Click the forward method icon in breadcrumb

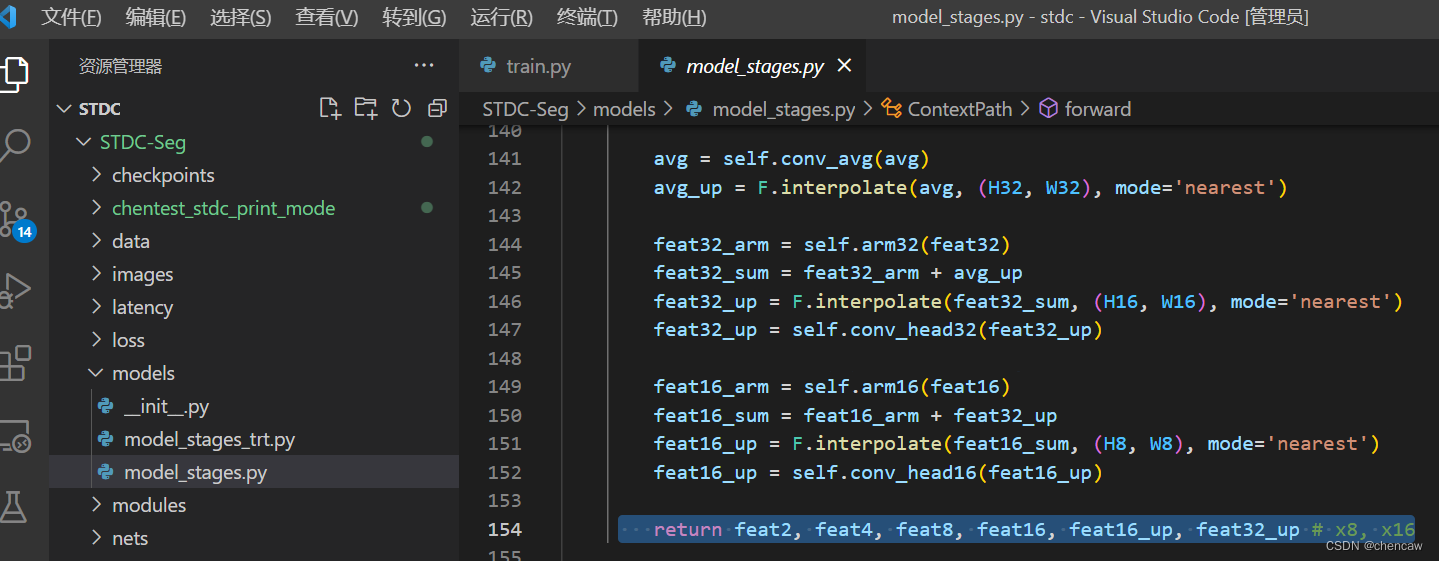point(1048,109)
